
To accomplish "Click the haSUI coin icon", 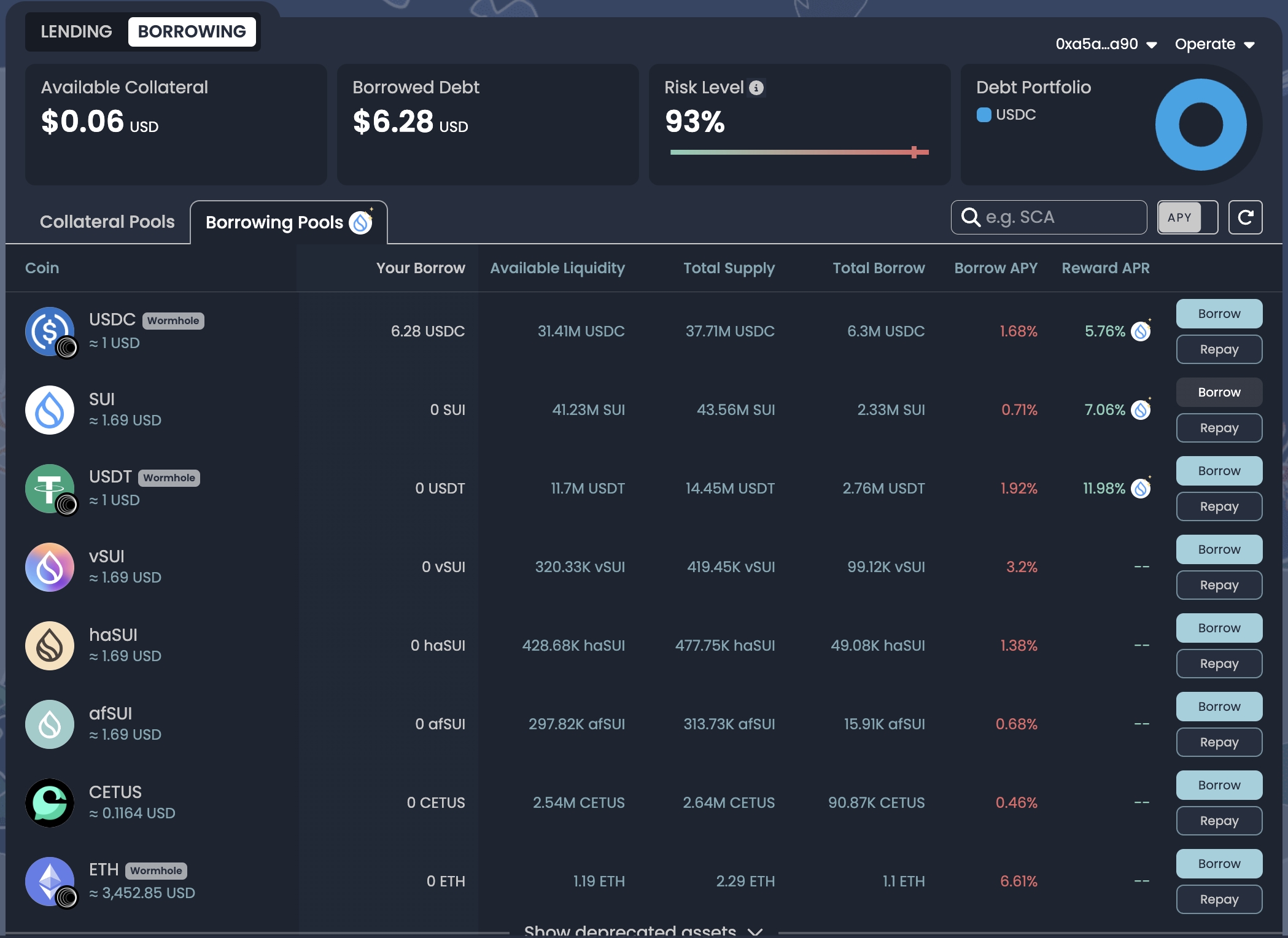I will [x=50, y=645].
